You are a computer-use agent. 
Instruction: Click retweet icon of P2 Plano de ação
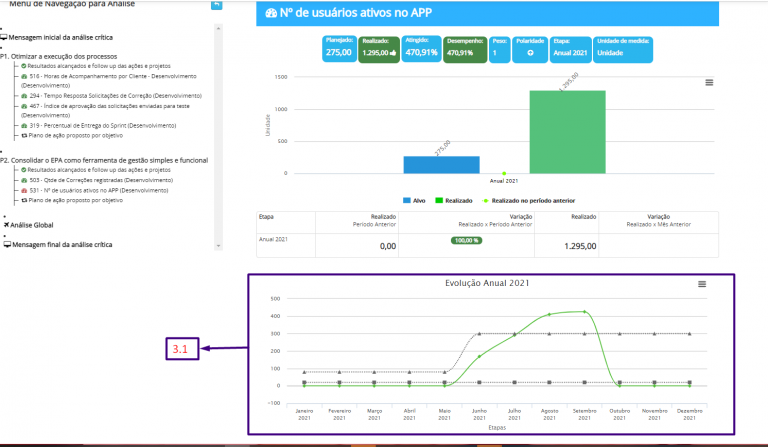[x=24, y=200]
